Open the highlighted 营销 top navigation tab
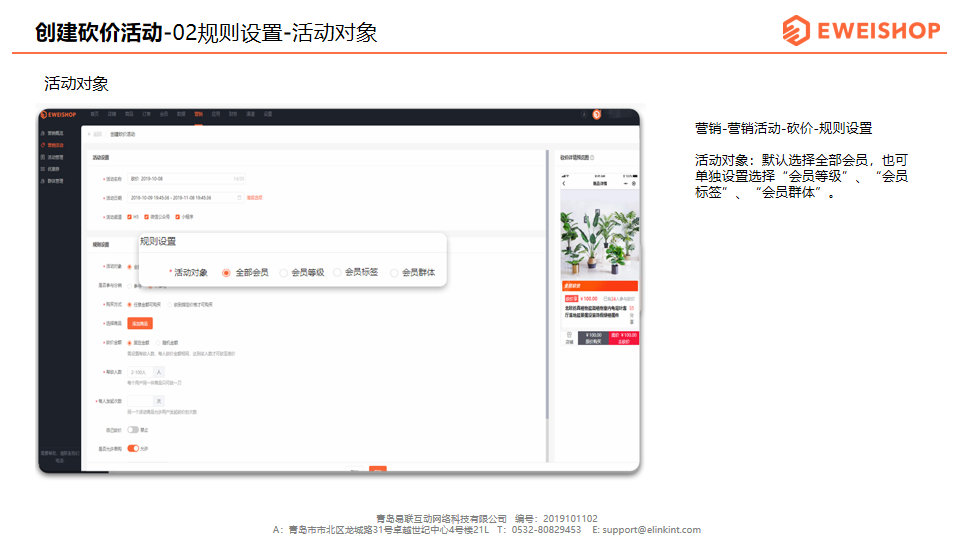The image size is (960, 540). pyautogui.click(x=198, y=114)
